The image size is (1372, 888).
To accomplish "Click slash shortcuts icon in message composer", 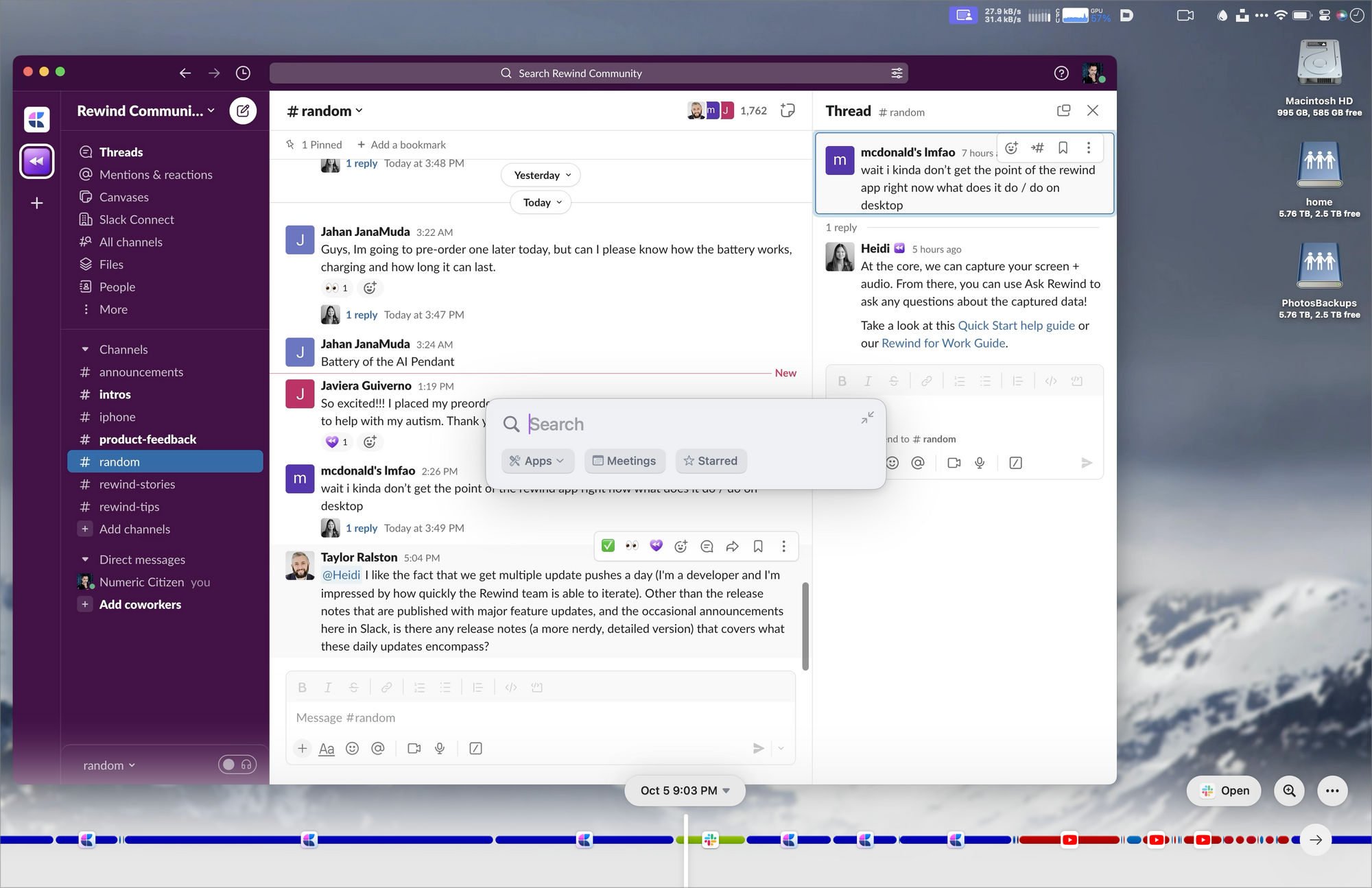I will point(475,748).
